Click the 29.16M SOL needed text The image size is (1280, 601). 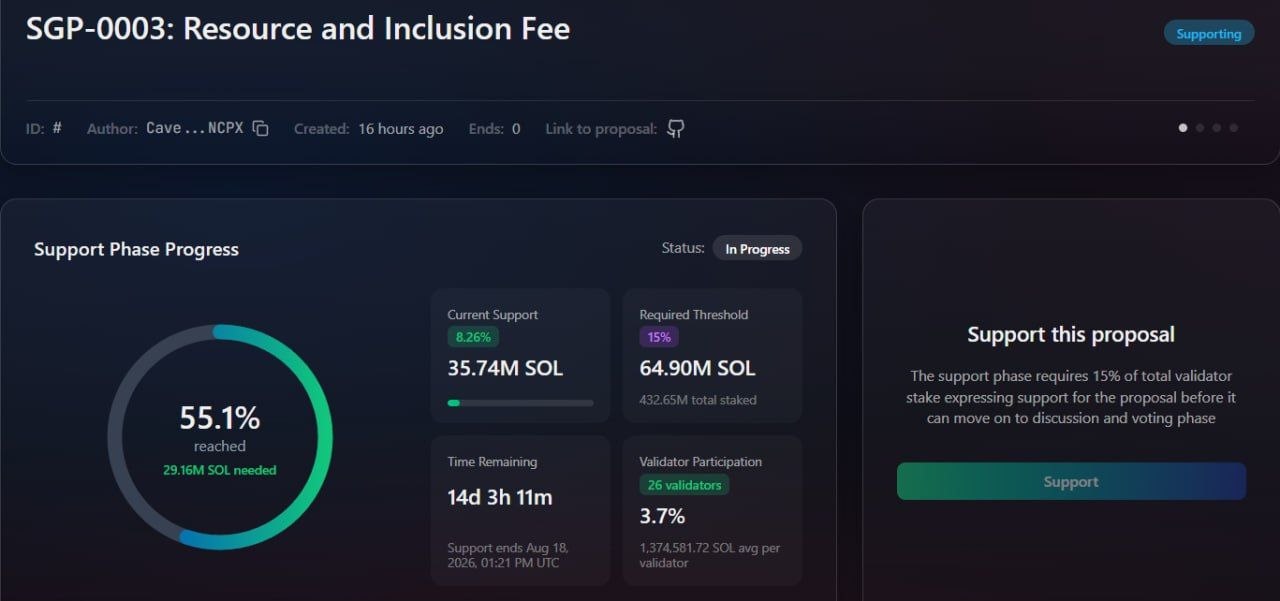click(x=219, y=470)
